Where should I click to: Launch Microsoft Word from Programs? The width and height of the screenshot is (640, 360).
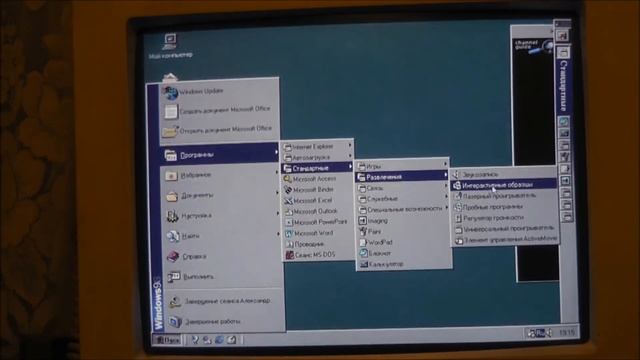tap(318, 233)
